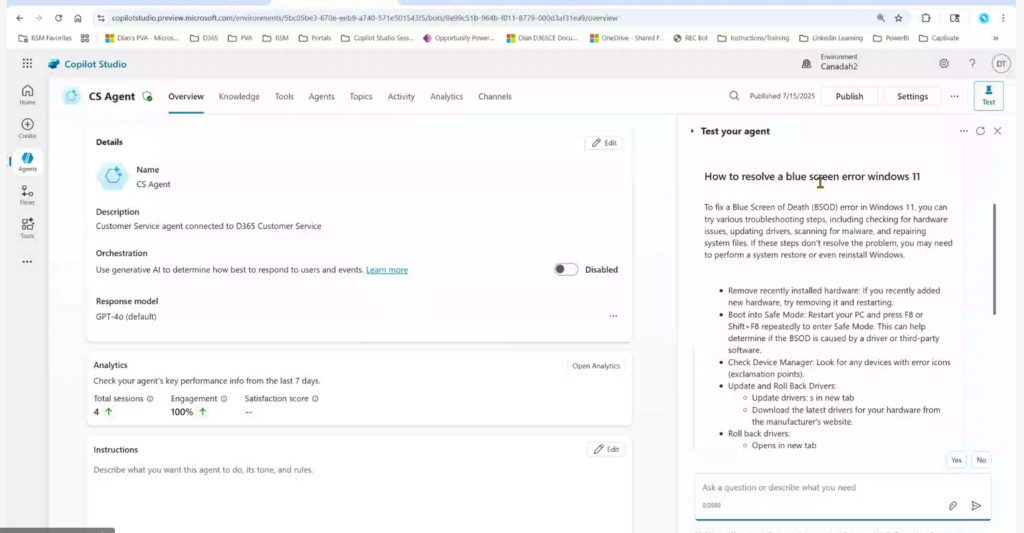Close the Test your agent panel

(x=997, y=131)
